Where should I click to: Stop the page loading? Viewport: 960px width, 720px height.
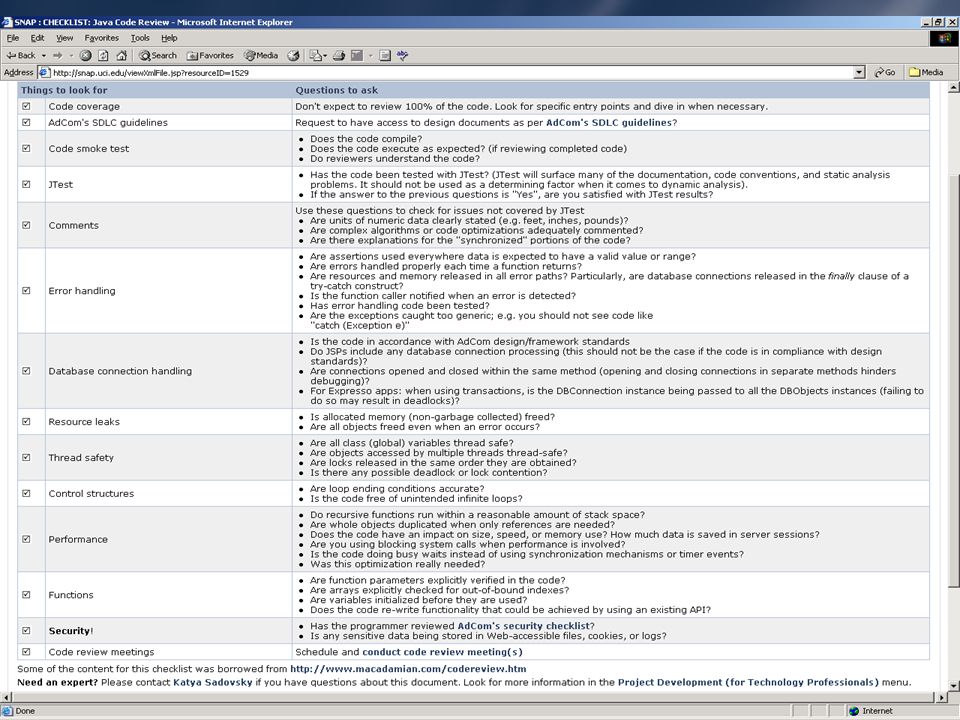point(85,55)
